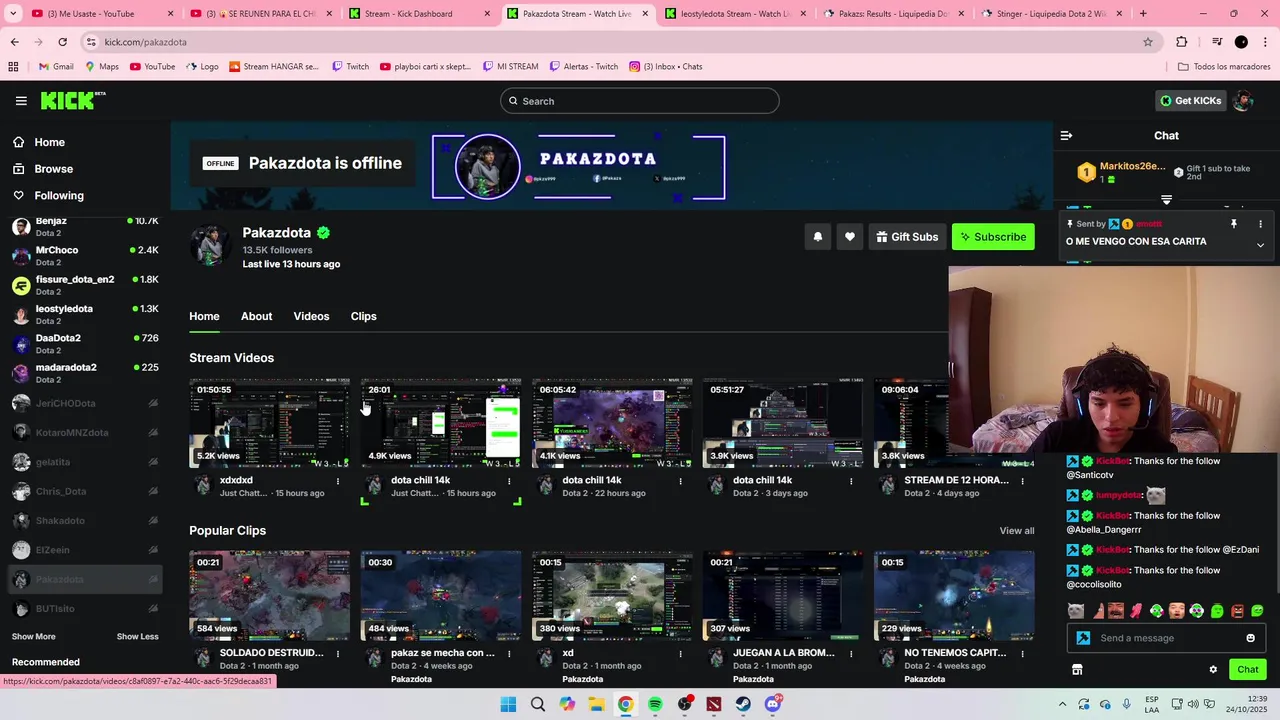Open the Google apps grid in bookmarks bar

pyautogui.click(x=13, y=67)
